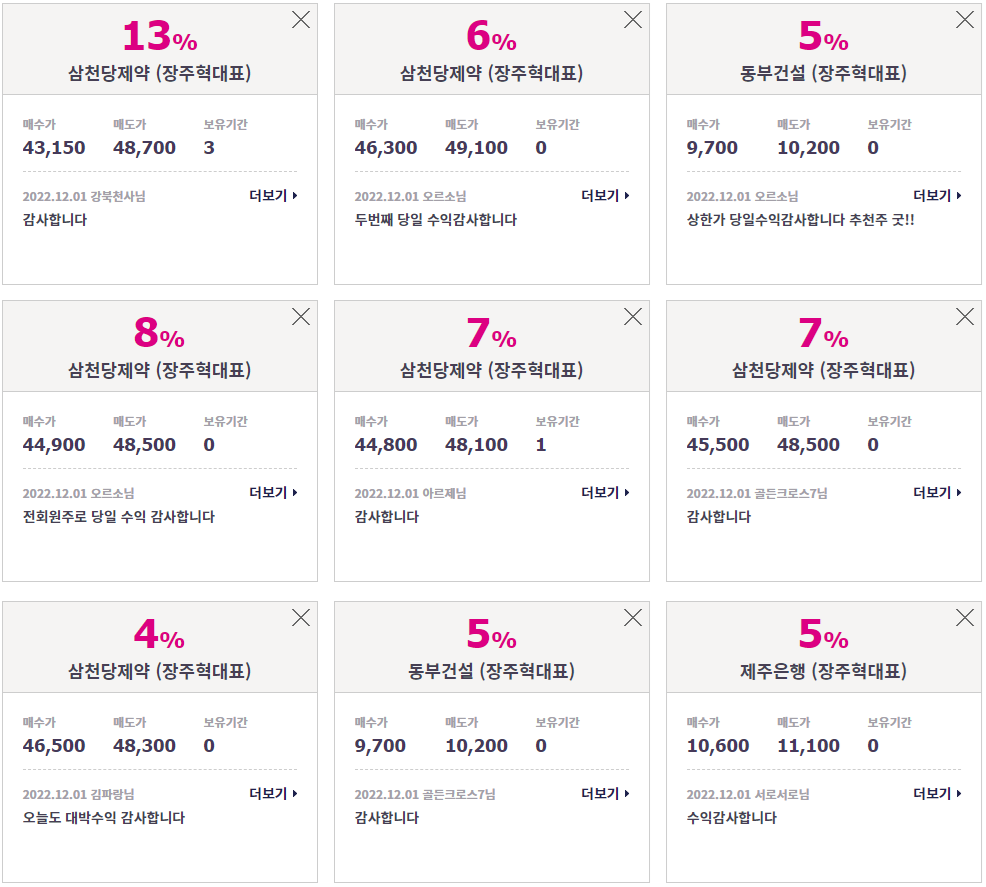986x887 pixels.
Task: Open 더보기 for 서로서로님 review
Action: pyautogui.click(x=938, y=793)
